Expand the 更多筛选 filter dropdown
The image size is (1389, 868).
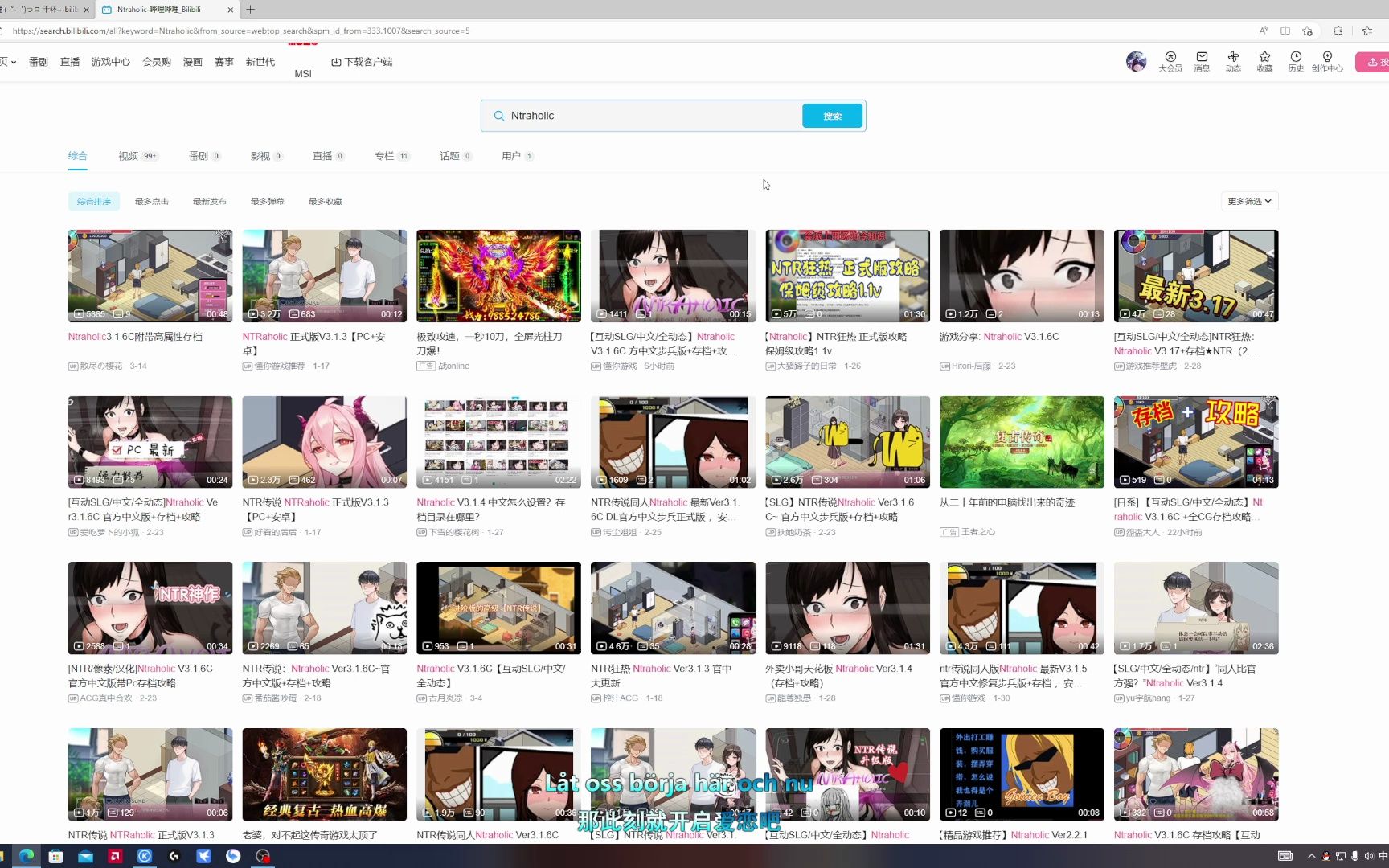1249,201
